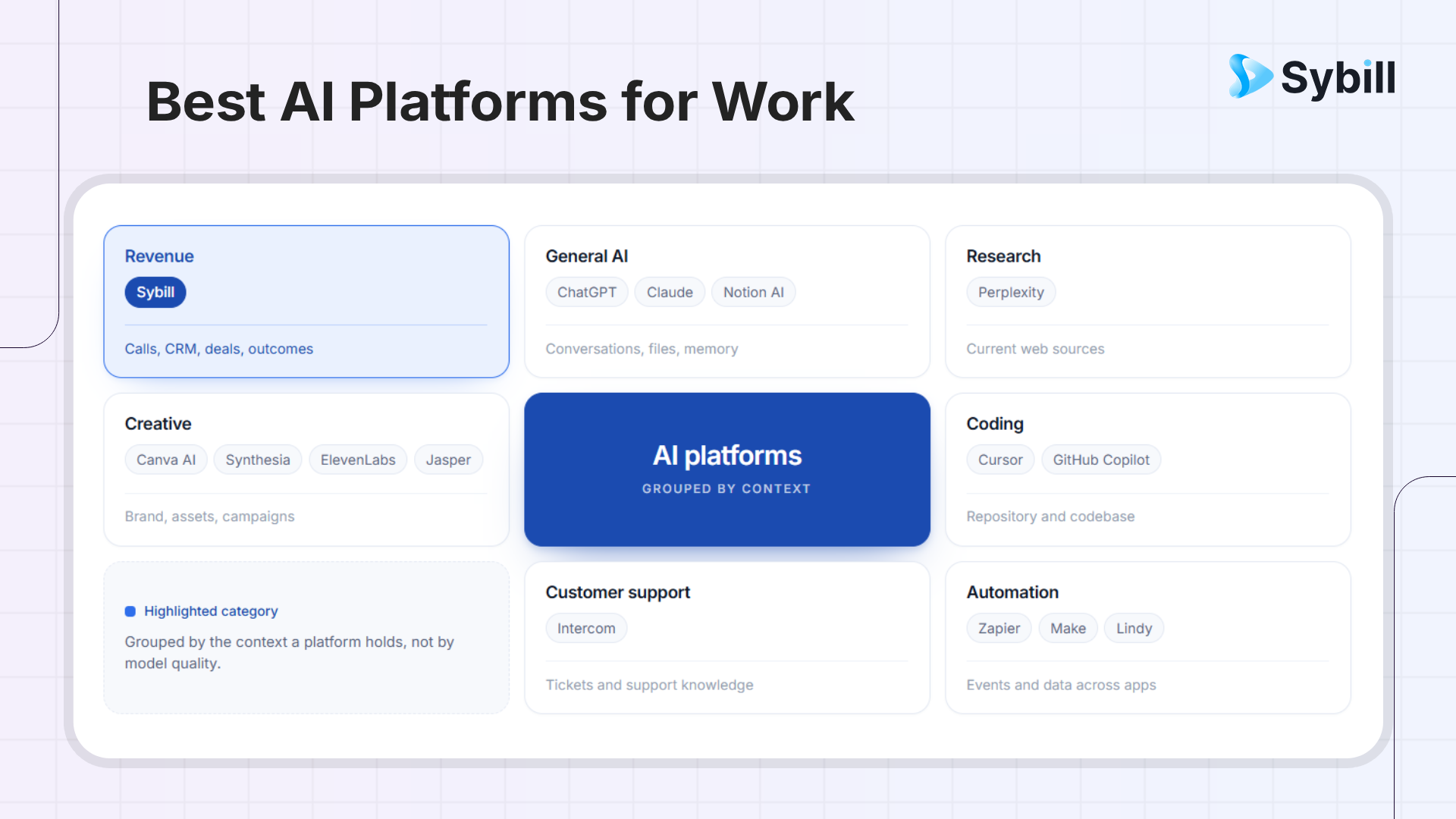Click the Best AI Platforms for Work title
1456x819 pixels.
click(500, 102)
